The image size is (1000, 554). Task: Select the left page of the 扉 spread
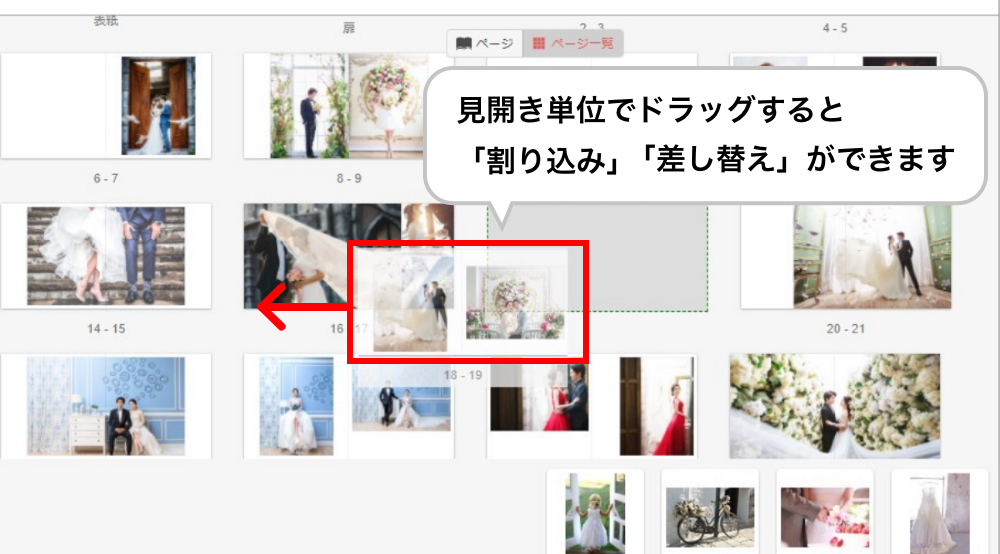pyautogui.click(x=296, y=105)
